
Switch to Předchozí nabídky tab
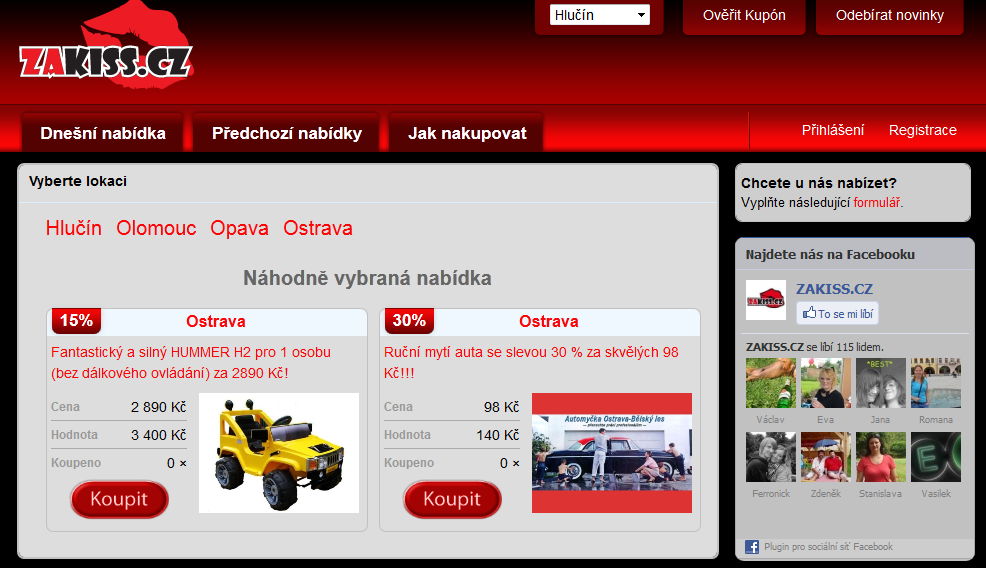coord(287,133)
